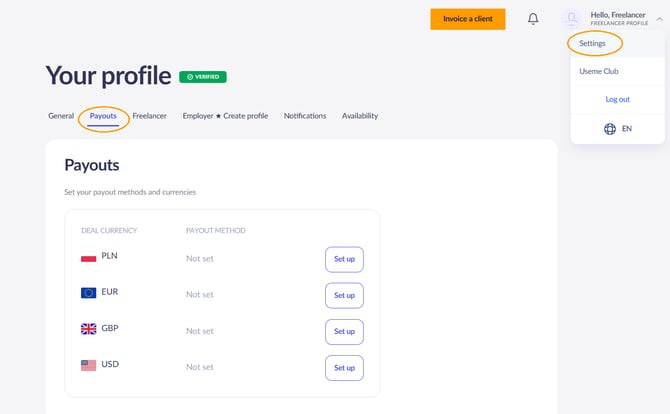Click the Log out link

[x=618, y=99]
